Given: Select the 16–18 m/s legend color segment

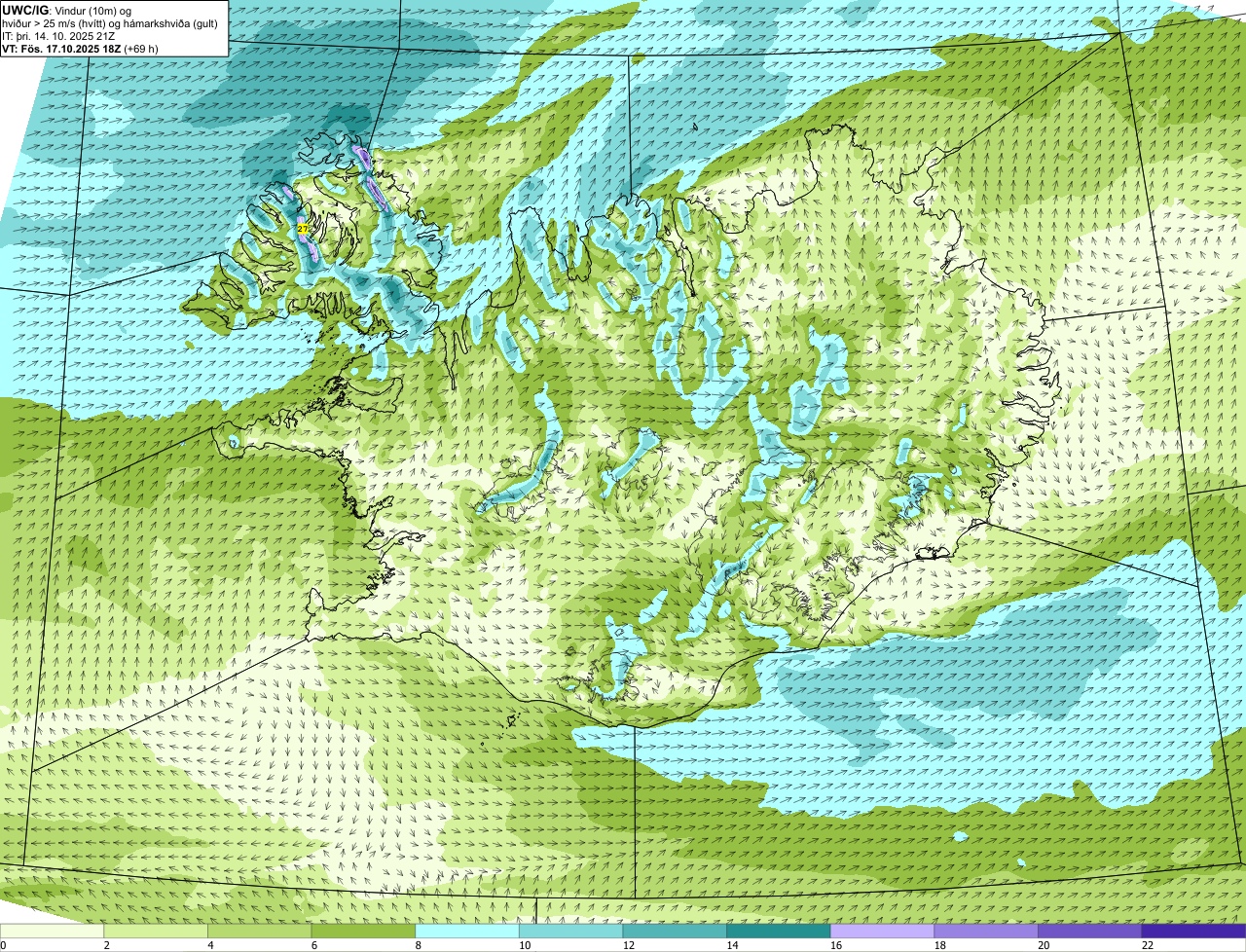Looking at the screenshot, I should [882, 931].
